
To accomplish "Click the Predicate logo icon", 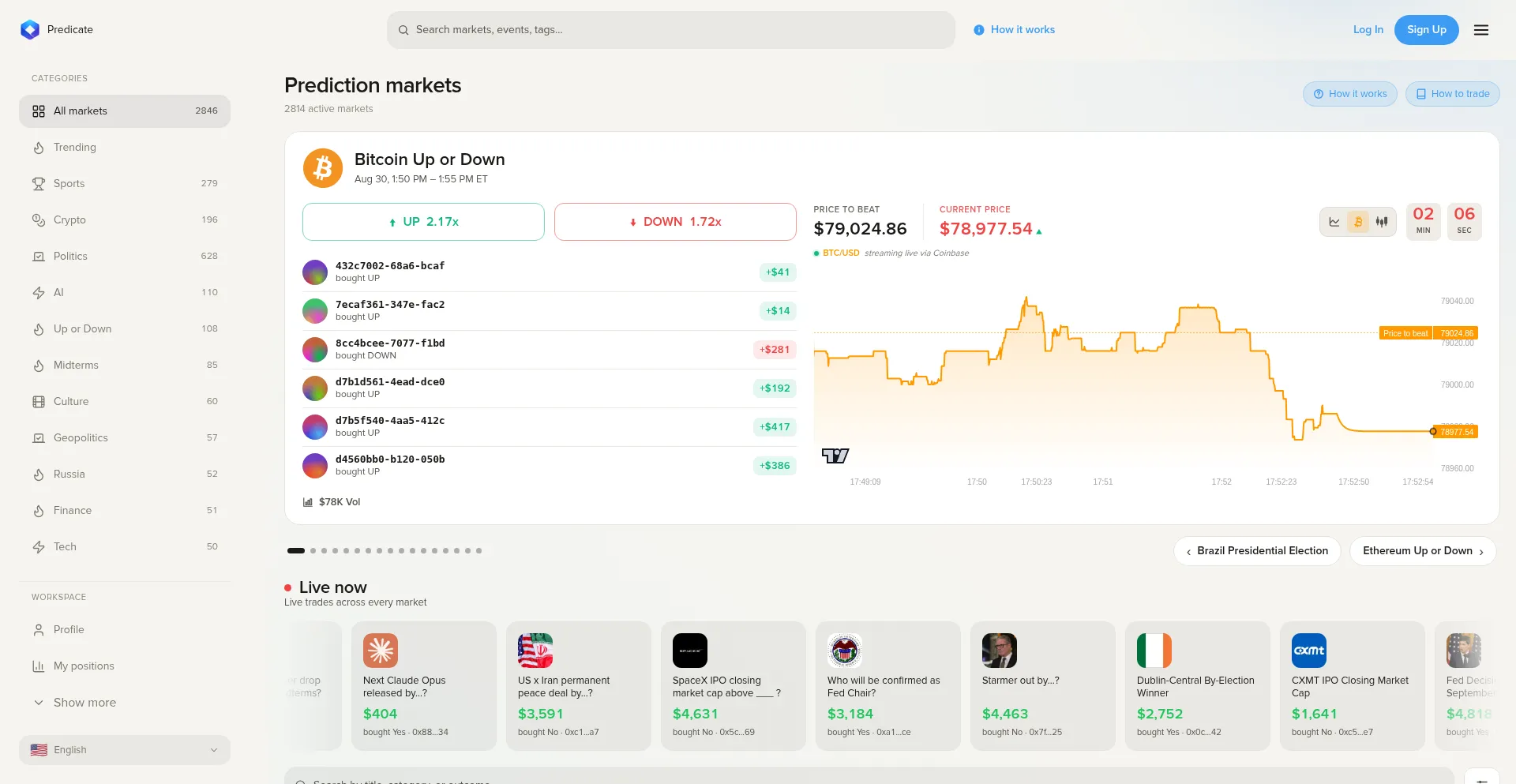I will (x=30, y=30).
